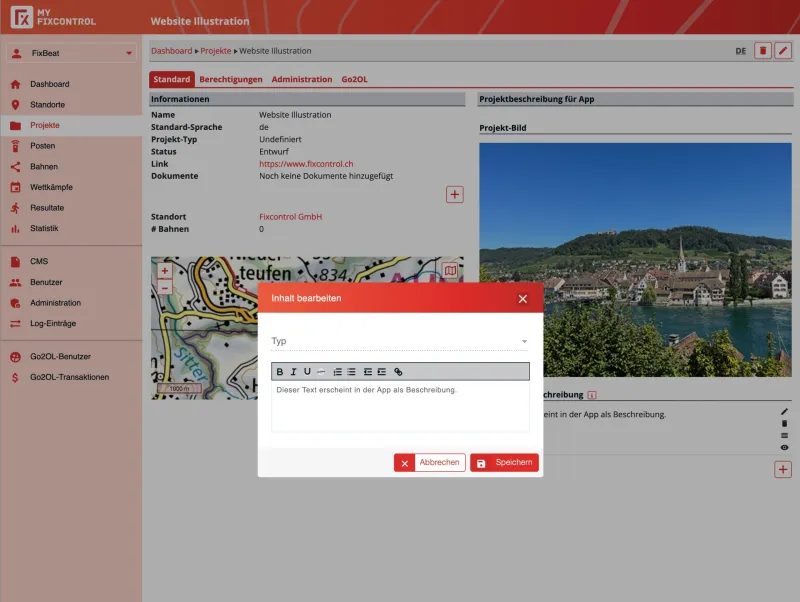
Task: Open Bahnen in the sidebar
Action: pos(71,167)
